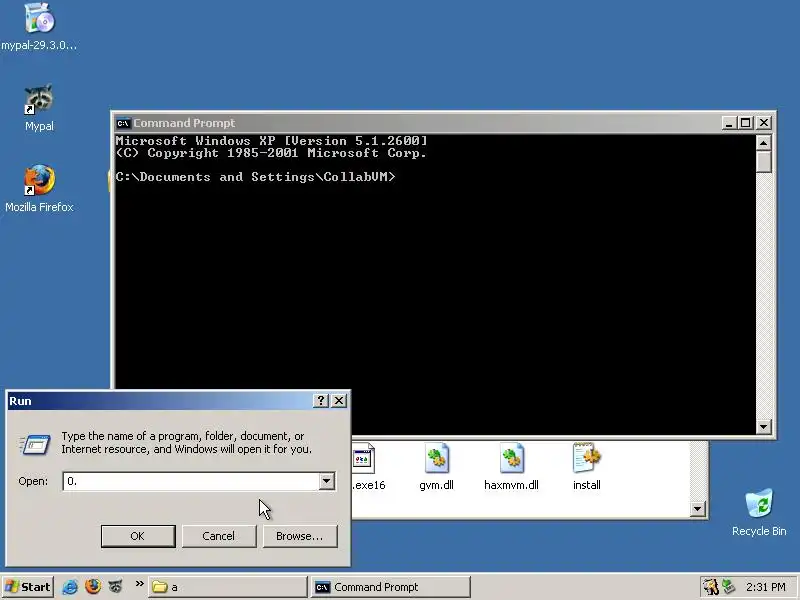Close the Run dialog
Viewport: 800px width, 600px height.
(339, 401)
